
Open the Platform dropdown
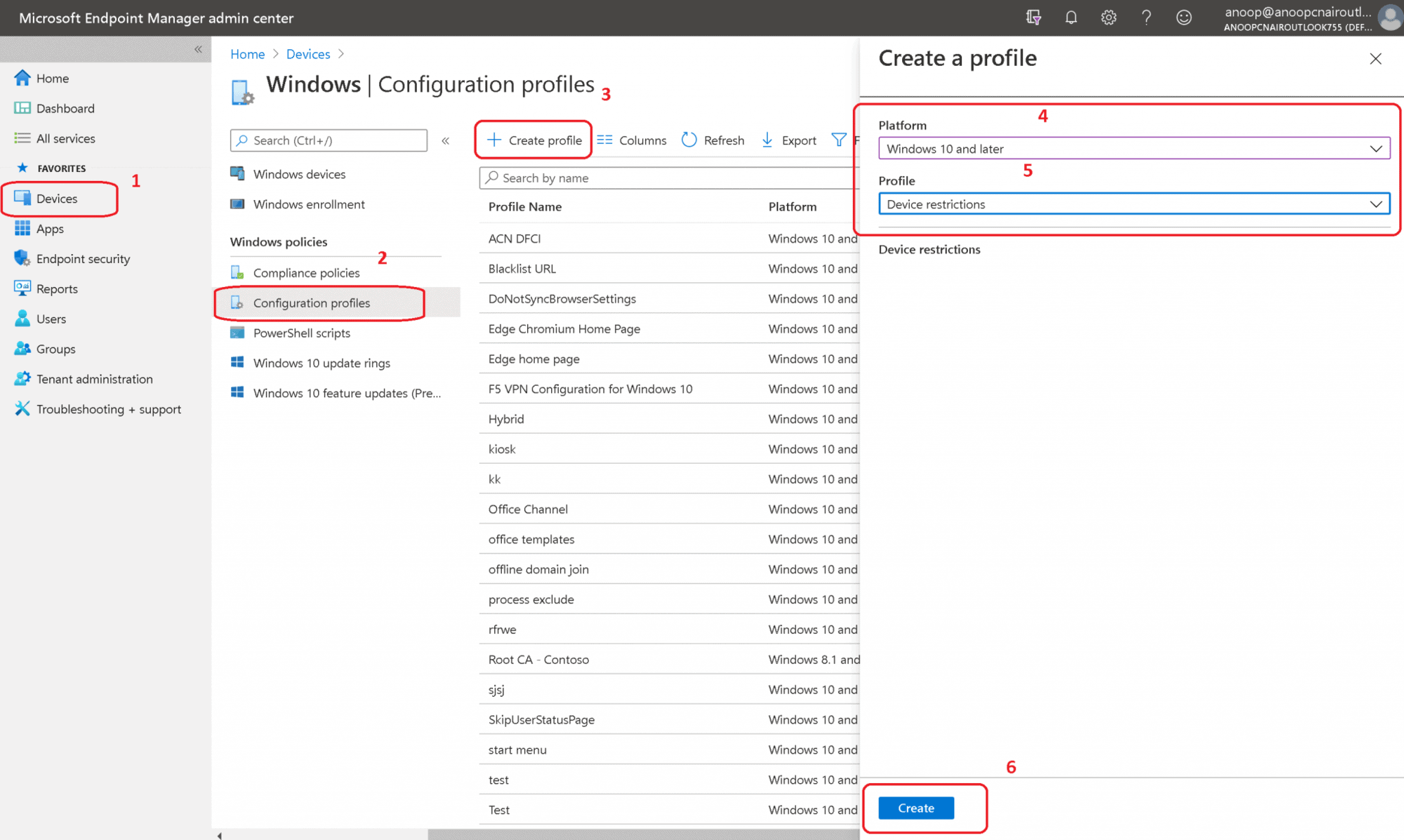tap(1133, 148)
